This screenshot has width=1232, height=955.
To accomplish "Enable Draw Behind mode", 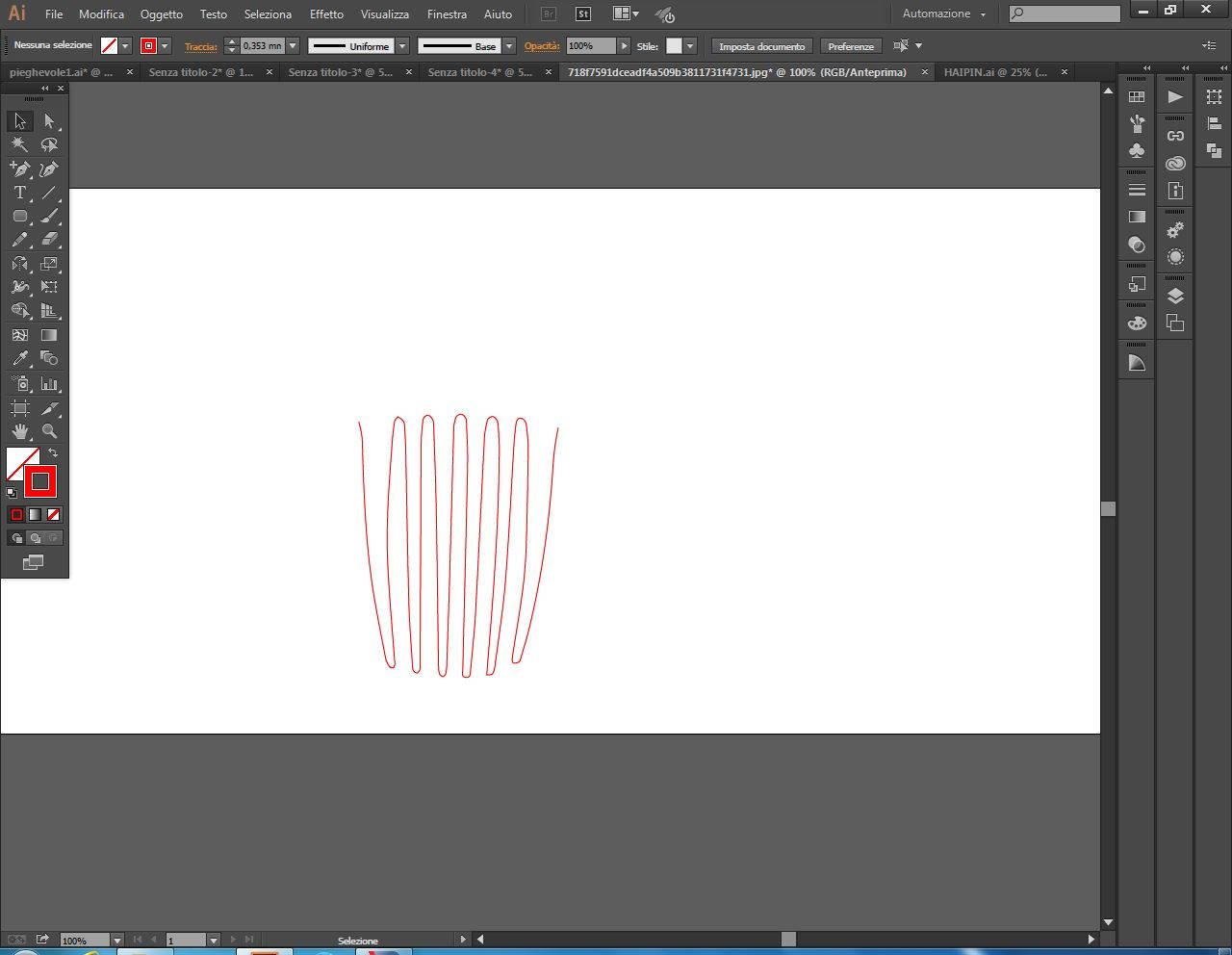I will [x=35, y=538].
